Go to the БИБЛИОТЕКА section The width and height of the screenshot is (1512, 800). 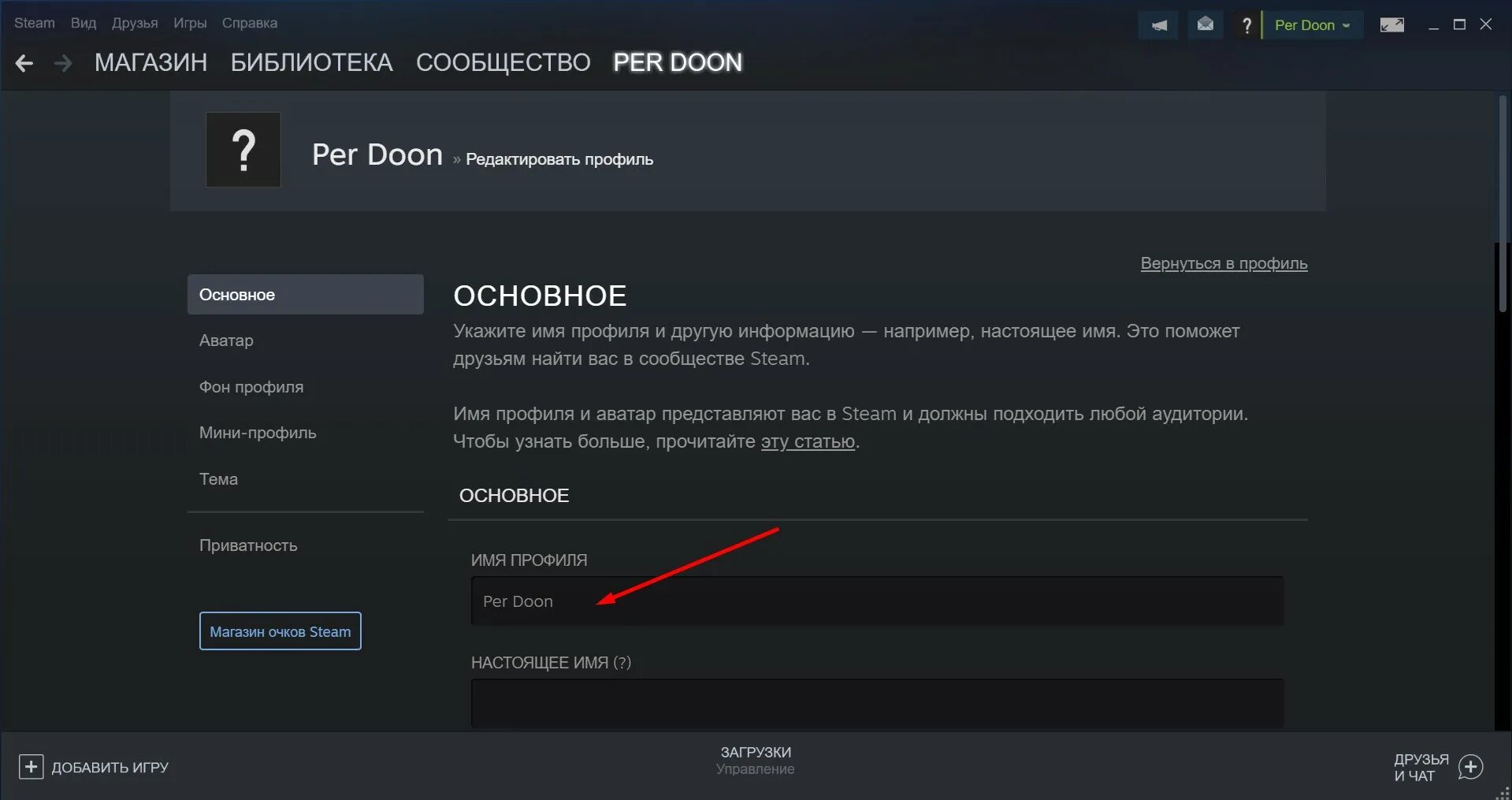click(x=312, y=62)
